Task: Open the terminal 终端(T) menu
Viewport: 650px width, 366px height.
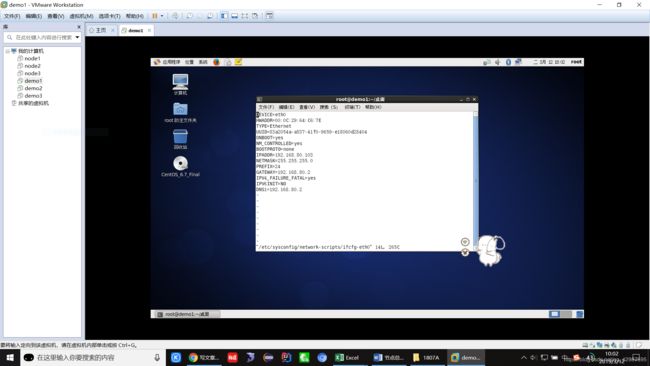Action: (352, 107)
